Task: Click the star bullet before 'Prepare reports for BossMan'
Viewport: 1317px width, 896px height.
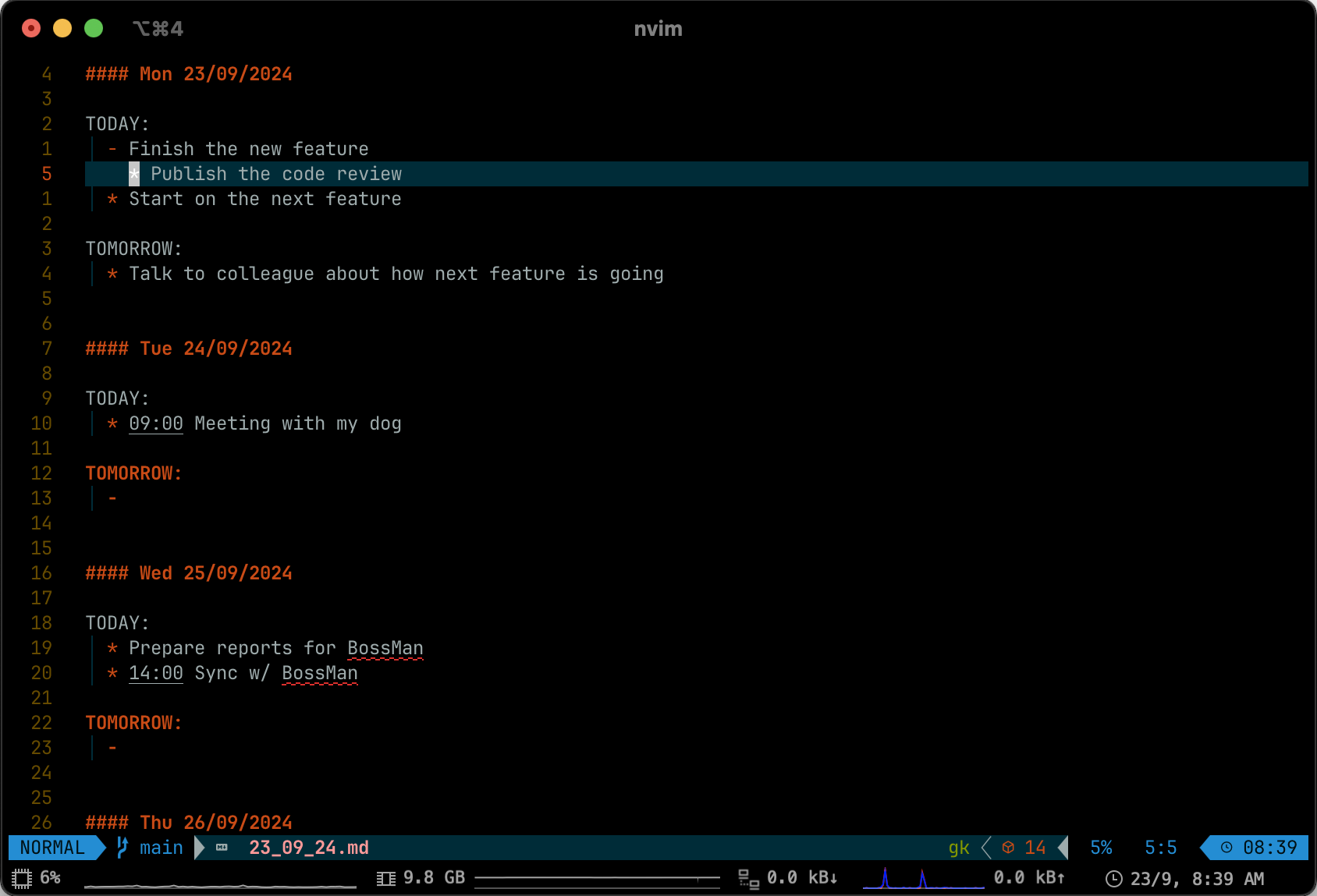Action: pos(113,648)
